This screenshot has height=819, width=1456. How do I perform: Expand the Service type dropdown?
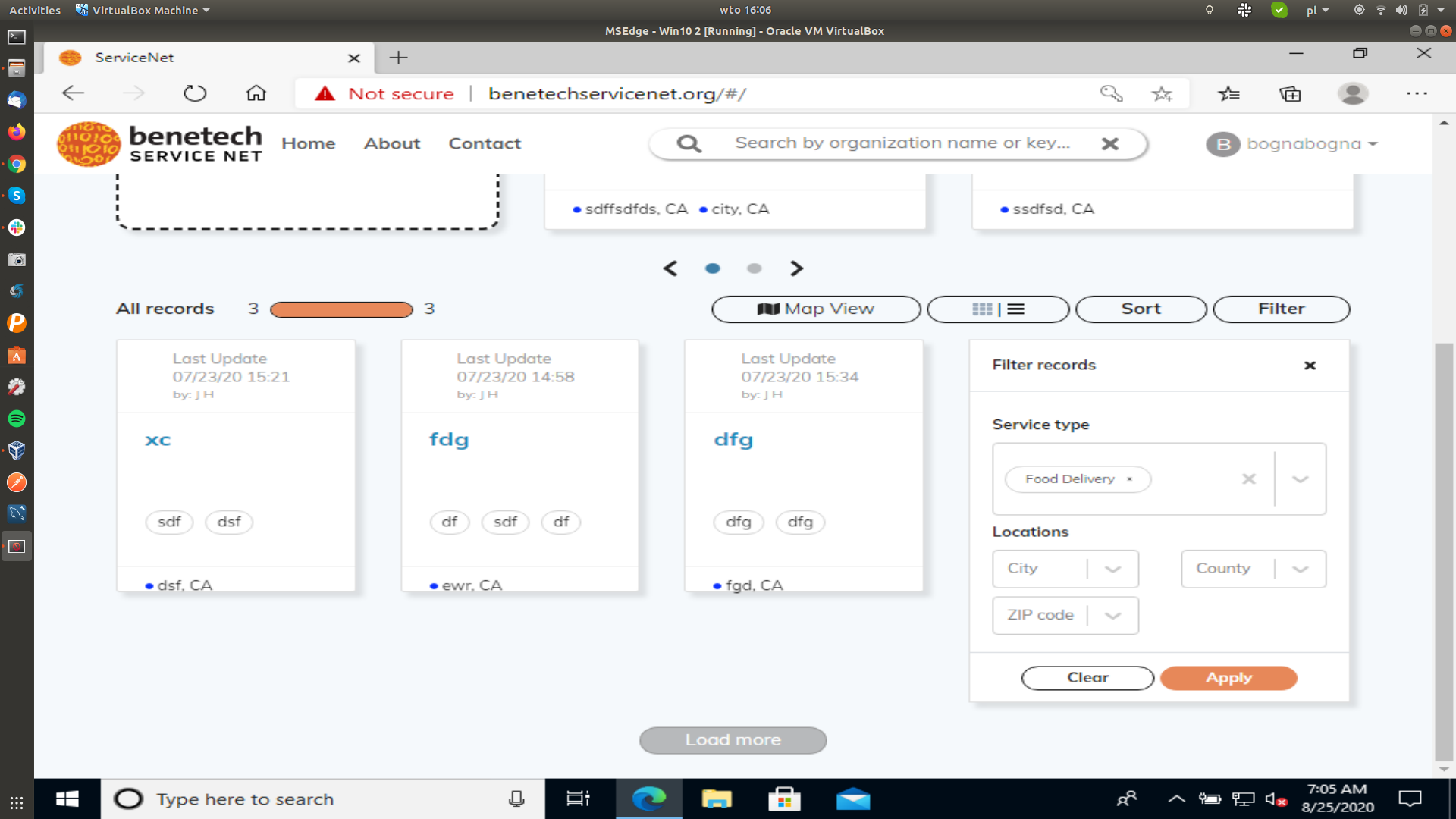pyautogui.click(x=1301, y=479)
